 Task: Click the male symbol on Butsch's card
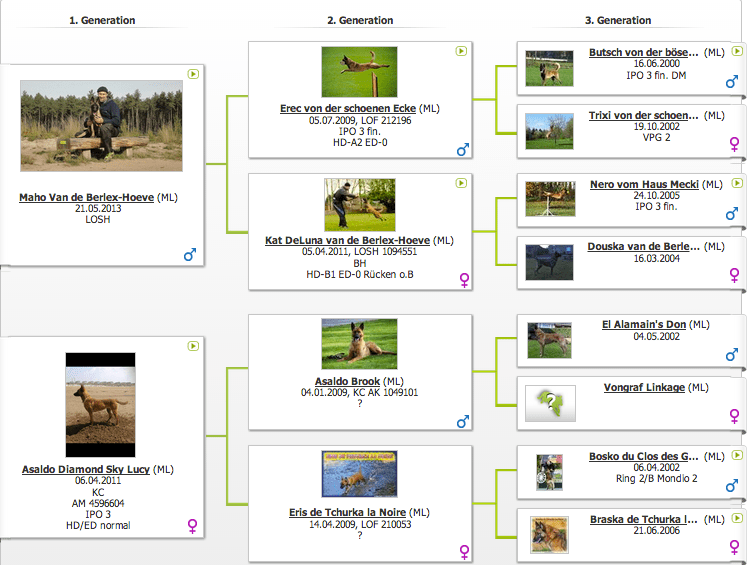732,82
